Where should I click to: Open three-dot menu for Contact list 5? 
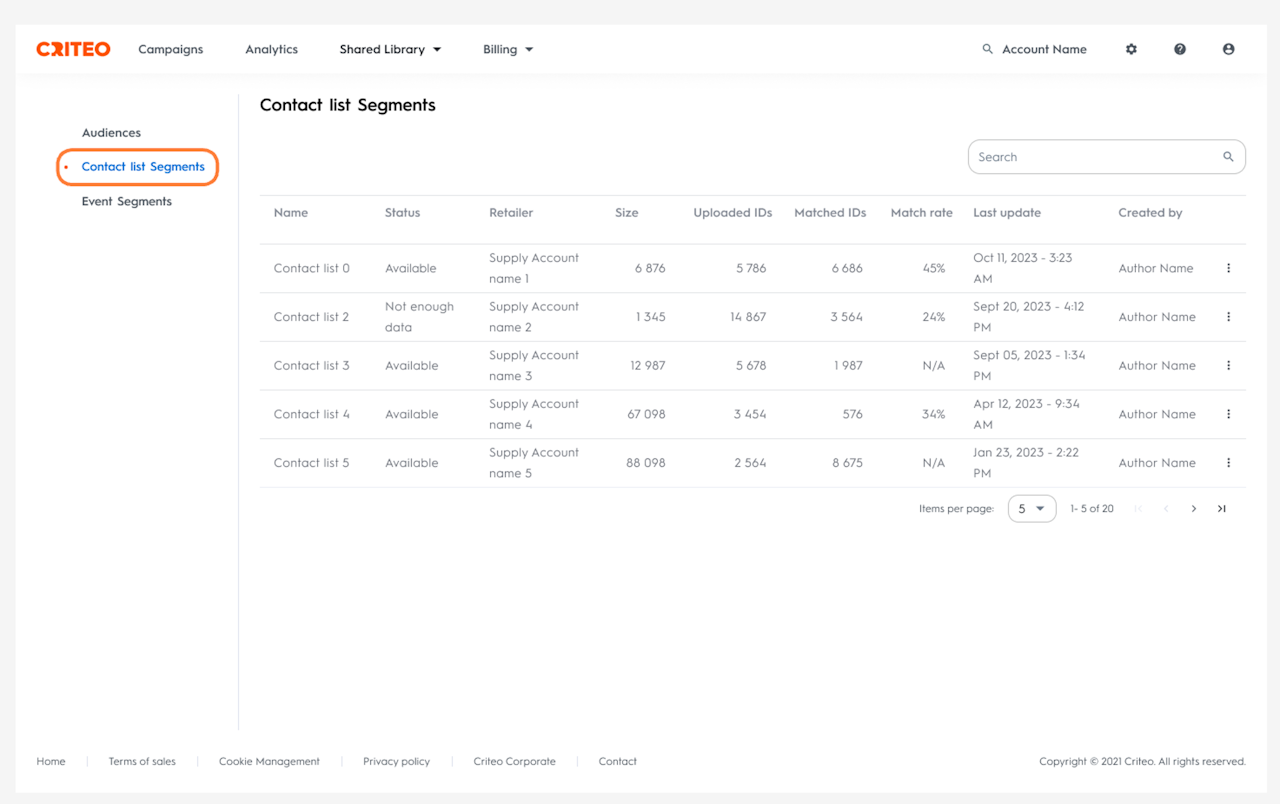tap(1228, 463)
